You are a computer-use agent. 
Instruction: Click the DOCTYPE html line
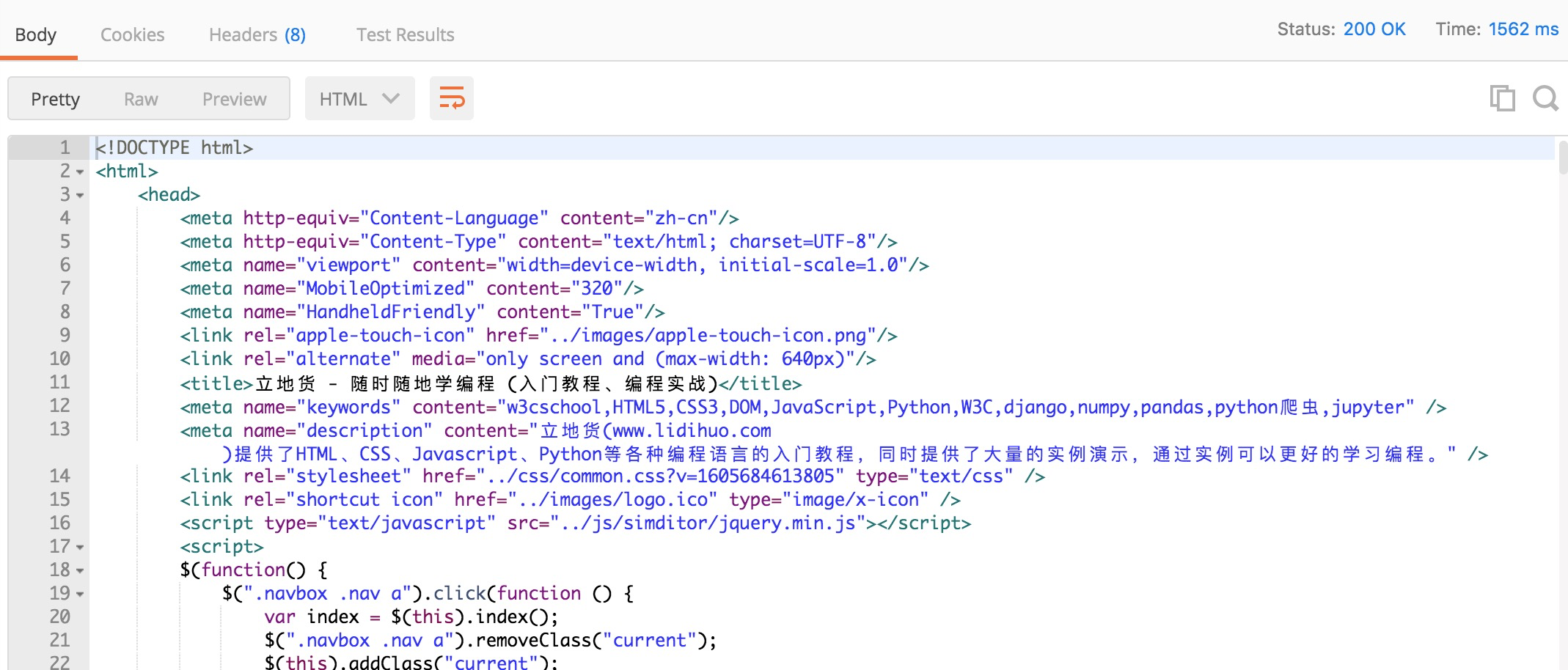pos(175,148)
